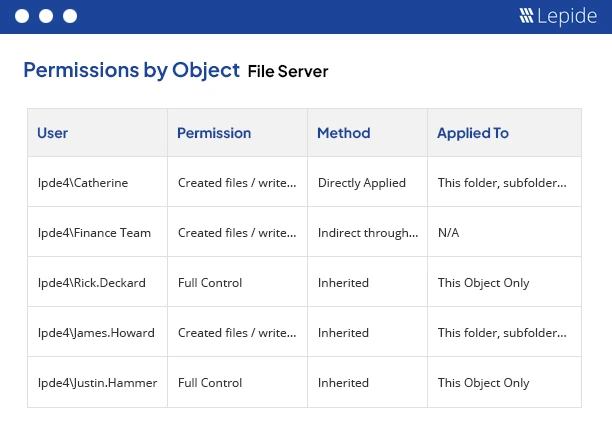
Task: Select the lpde4\Rick.Deckard user cell
Action: pos(91,283)
